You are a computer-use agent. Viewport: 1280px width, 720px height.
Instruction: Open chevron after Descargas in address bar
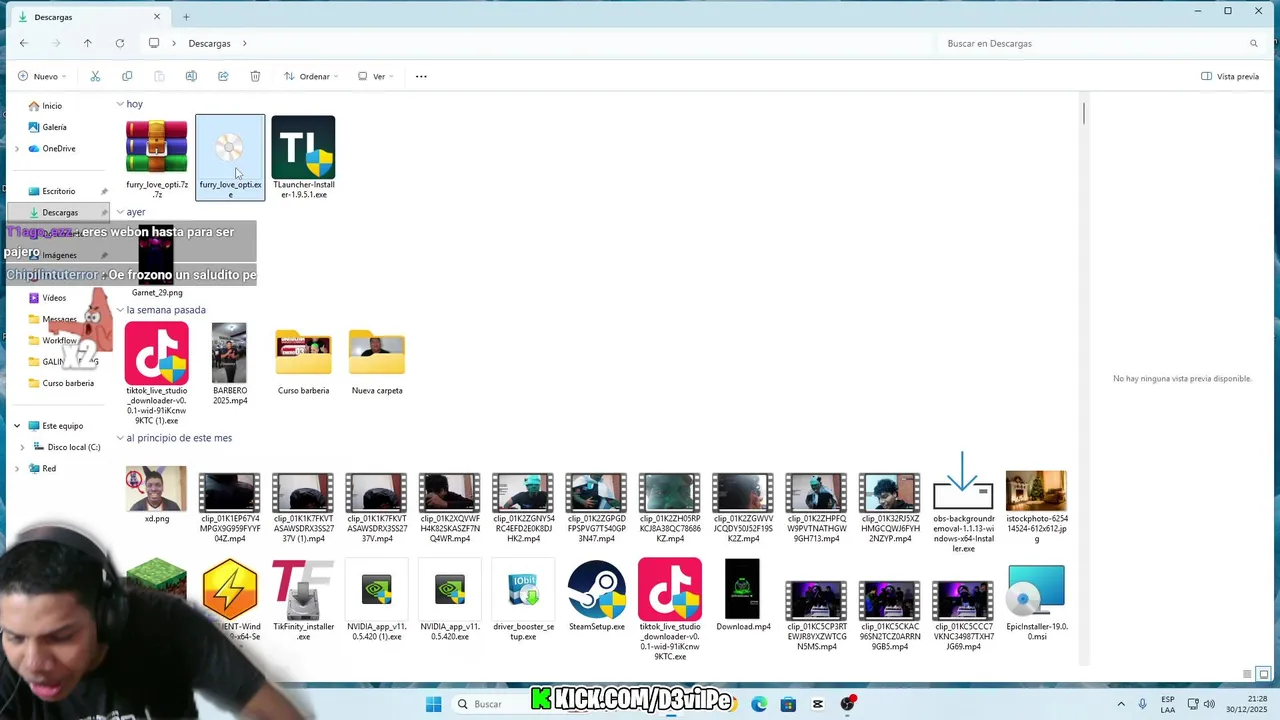(x=244, y=43)
